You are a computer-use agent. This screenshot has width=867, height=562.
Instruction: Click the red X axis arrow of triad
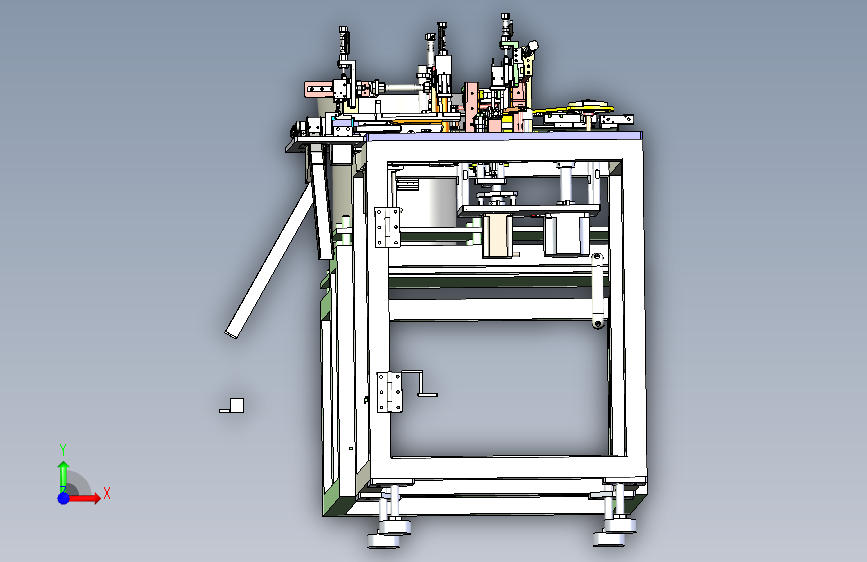tap(85, 498)
